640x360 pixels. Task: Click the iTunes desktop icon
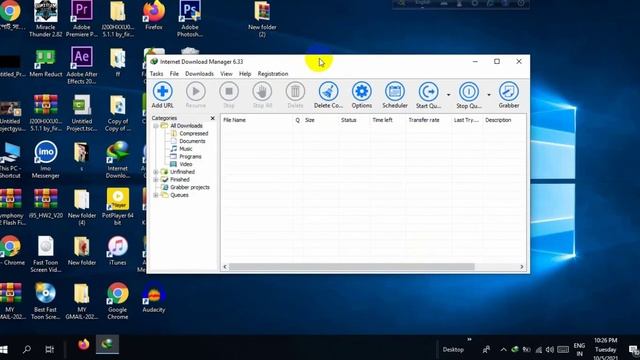(x=118, y=251)
